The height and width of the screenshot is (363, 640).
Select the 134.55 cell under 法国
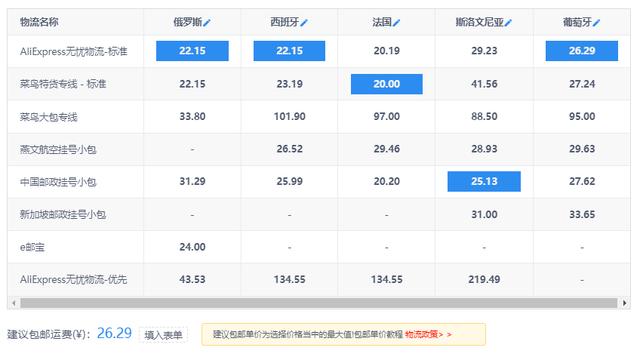(387, 280)
